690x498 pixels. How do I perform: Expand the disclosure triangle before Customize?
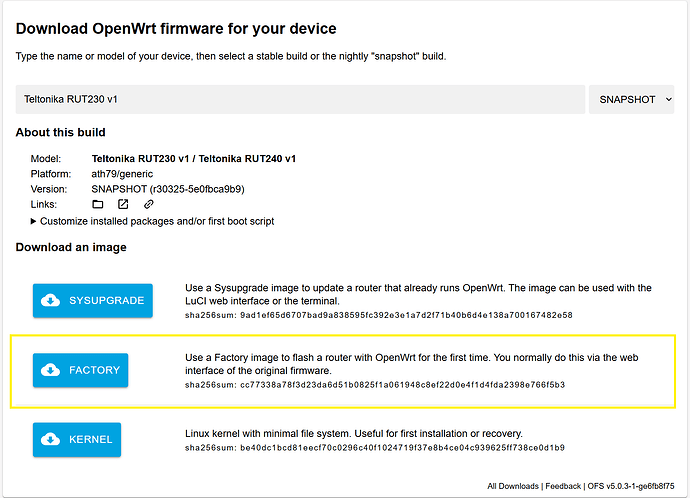coord(35,221)
